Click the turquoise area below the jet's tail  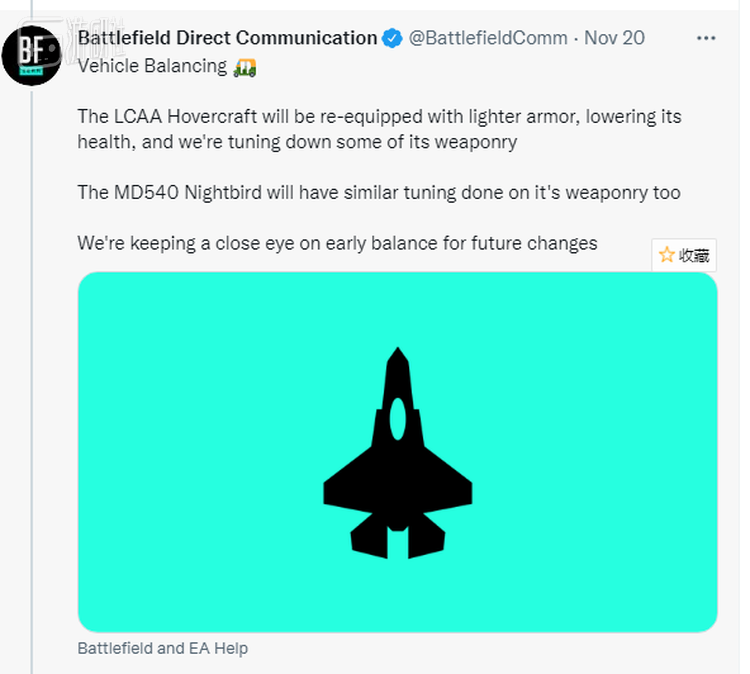pos(398,595)
